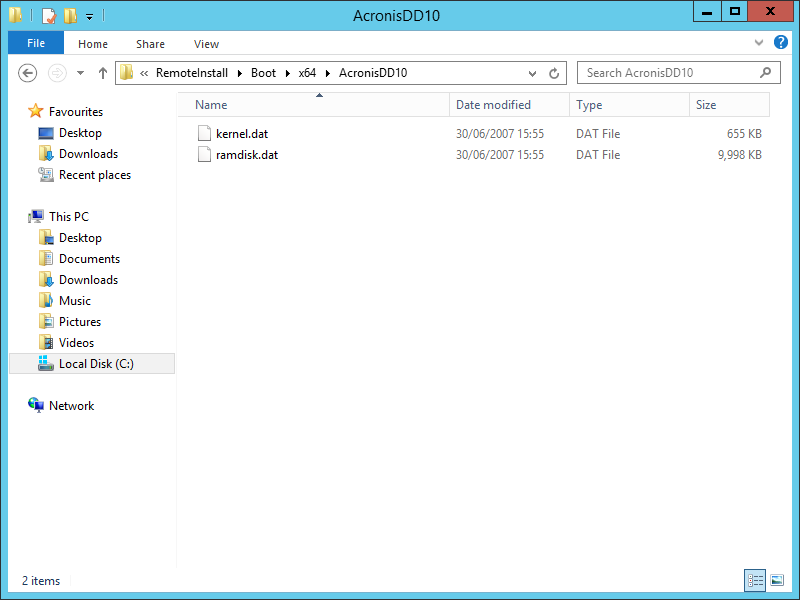
Task: Select the kernel.dat file icon
Action: pyautogui.click(x=204, y=133)
